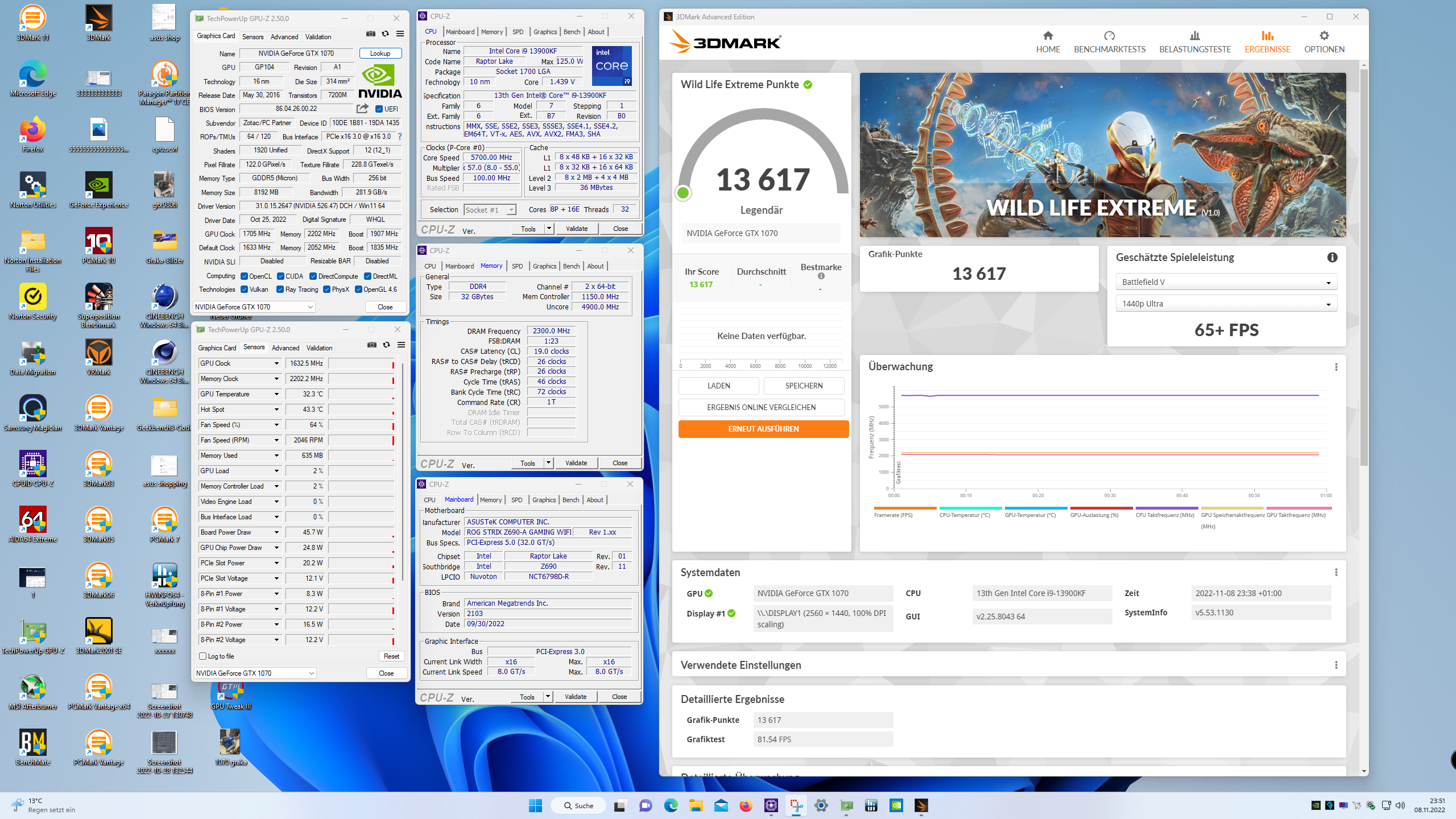The image size is (1456, 819).
Task: Click the Reset button in GPU-Z Sensors
Action: pyautogui.click(x=391, y=656)
